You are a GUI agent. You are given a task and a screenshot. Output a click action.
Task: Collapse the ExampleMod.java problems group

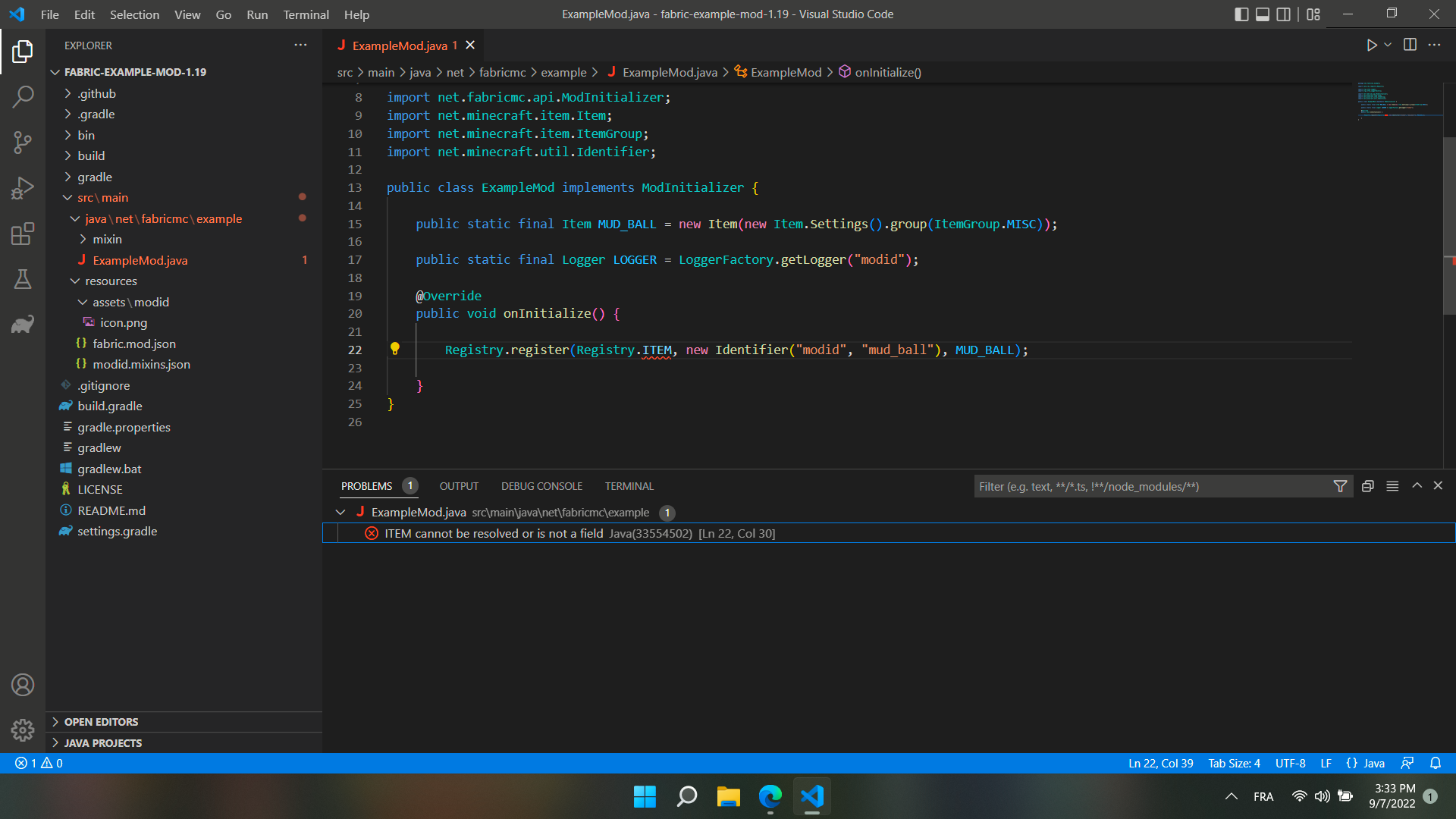coord(340,513)
